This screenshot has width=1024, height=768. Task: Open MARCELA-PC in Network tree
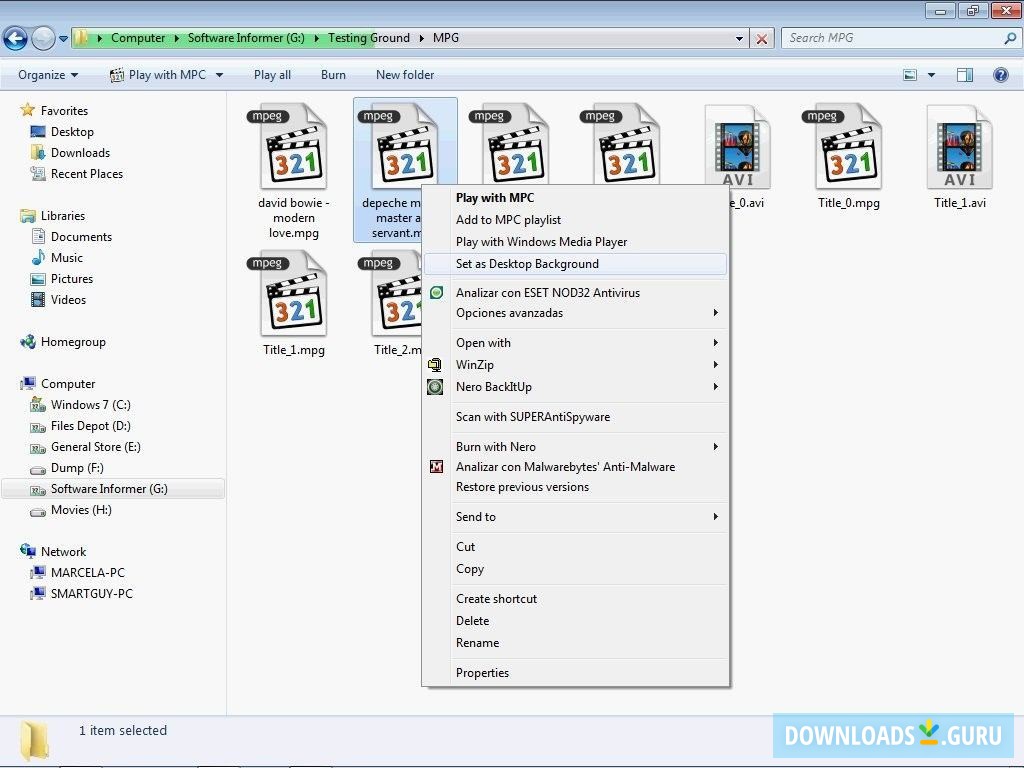(x=88, y=573)
